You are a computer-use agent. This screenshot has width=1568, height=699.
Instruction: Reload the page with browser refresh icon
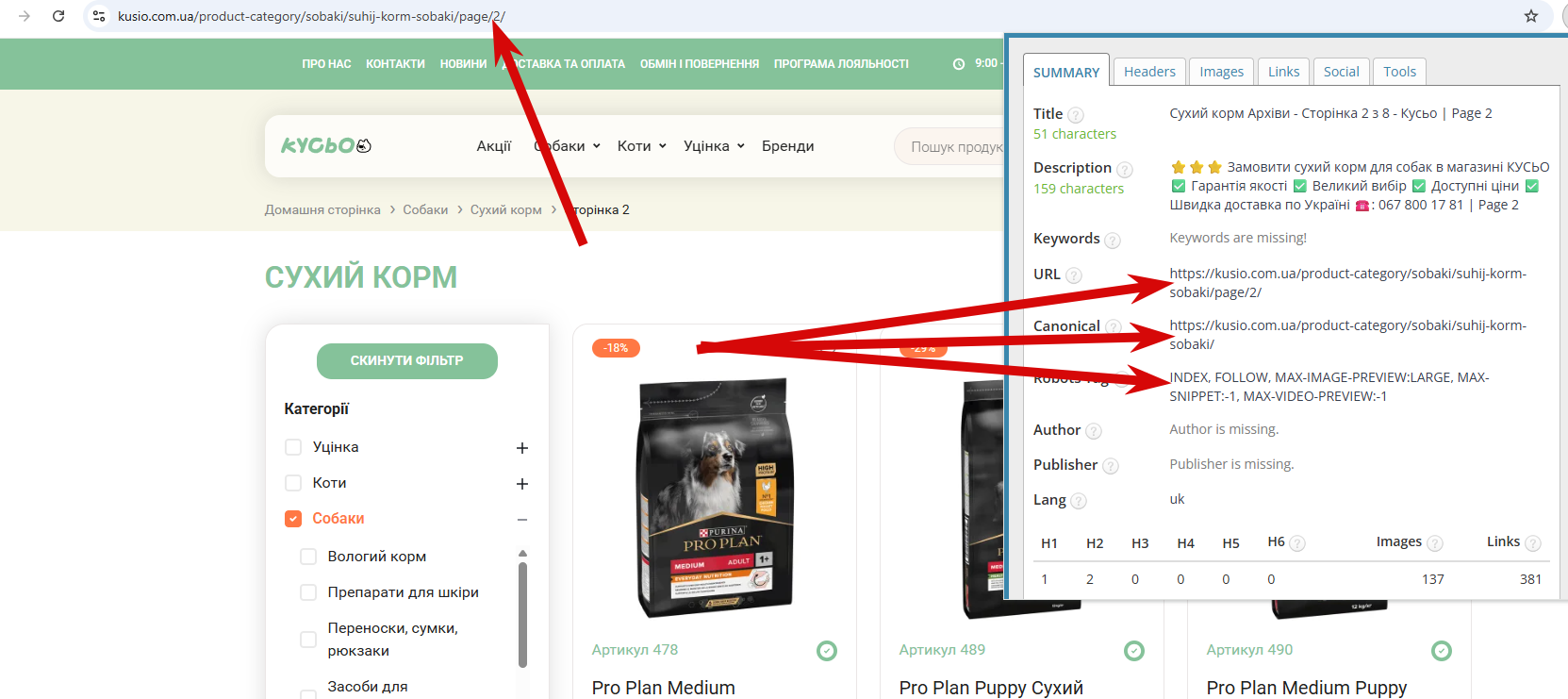(58, 16)
